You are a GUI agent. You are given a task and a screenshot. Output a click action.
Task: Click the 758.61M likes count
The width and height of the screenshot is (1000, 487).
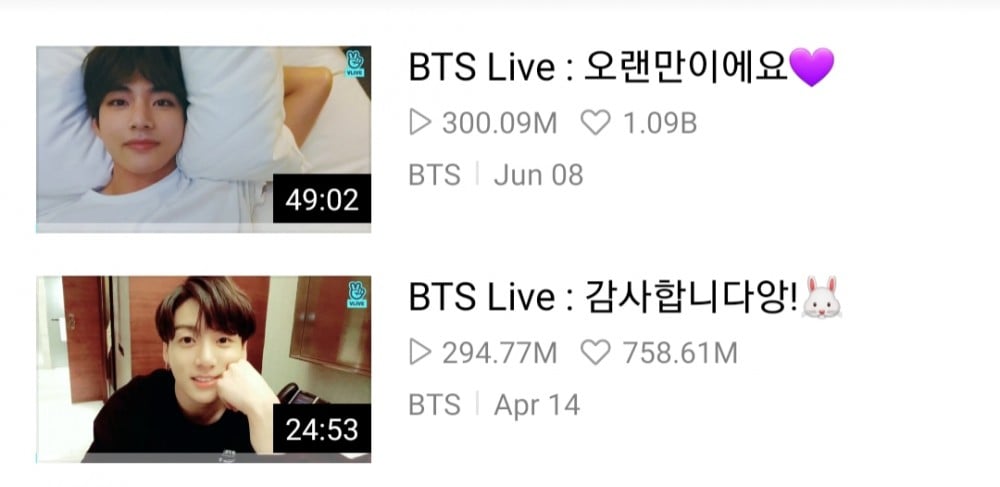tap(680, 353)
